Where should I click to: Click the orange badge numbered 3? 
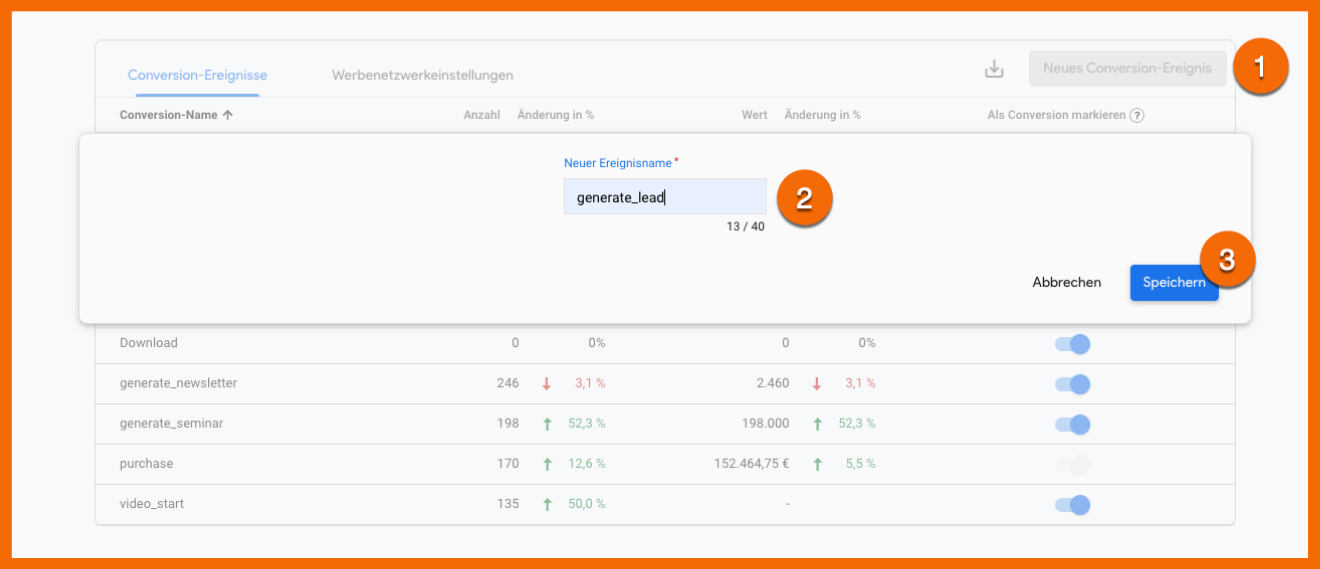1227,260
